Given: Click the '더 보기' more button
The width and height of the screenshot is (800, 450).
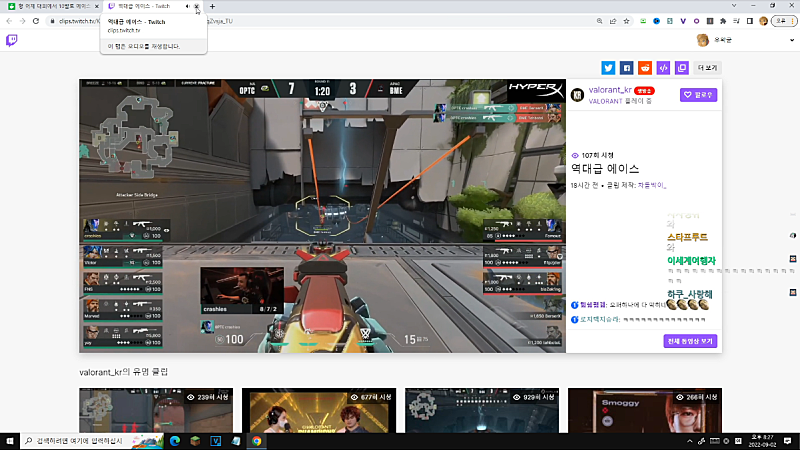Looking at the screenshot, I should (707, 68).
